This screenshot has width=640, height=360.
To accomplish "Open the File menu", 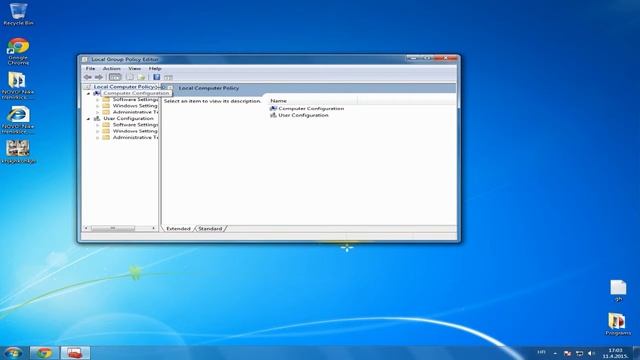I will click(x=90, y=69).
